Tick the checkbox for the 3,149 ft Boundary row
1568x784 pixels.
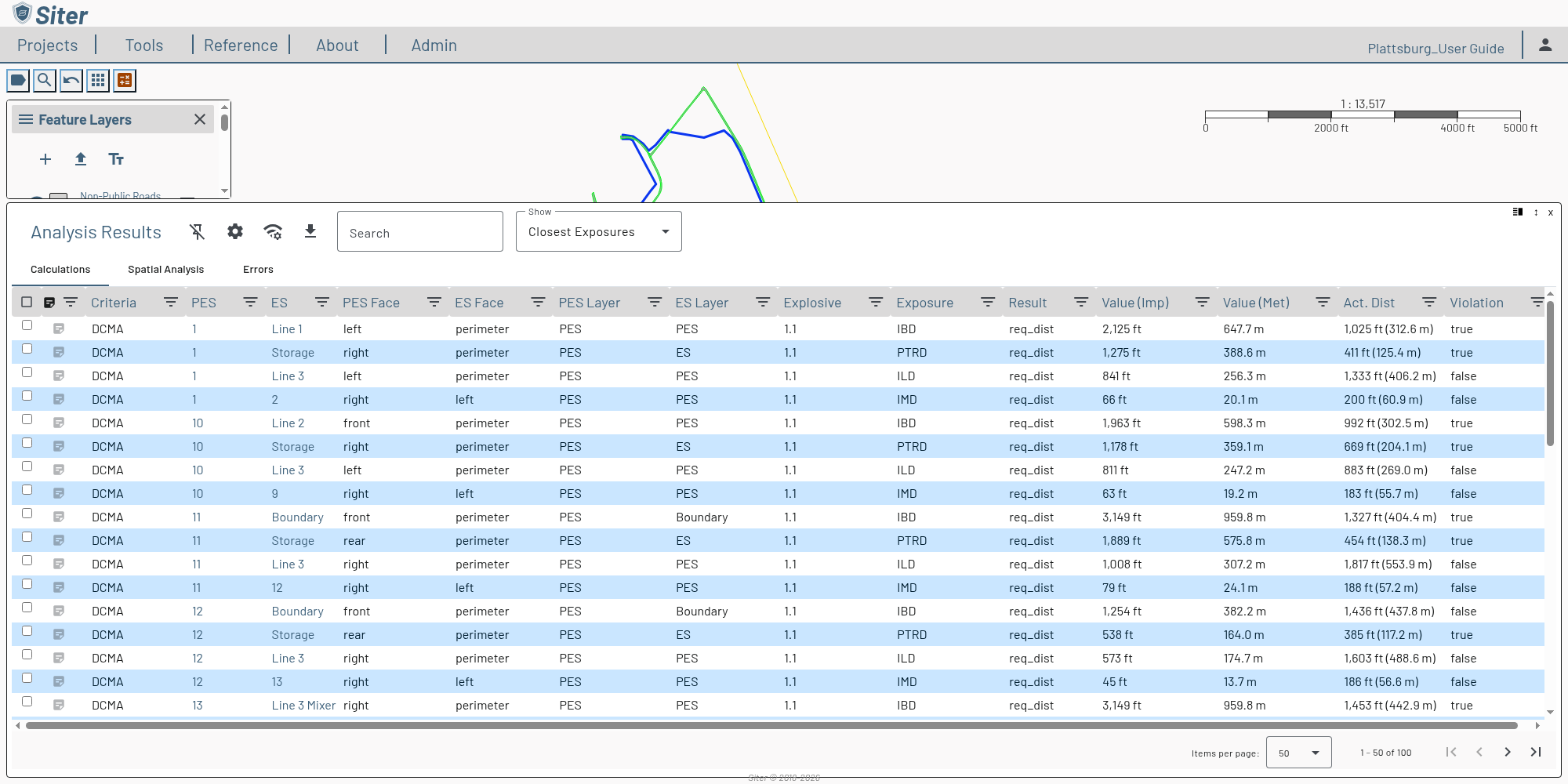[27, 514]
